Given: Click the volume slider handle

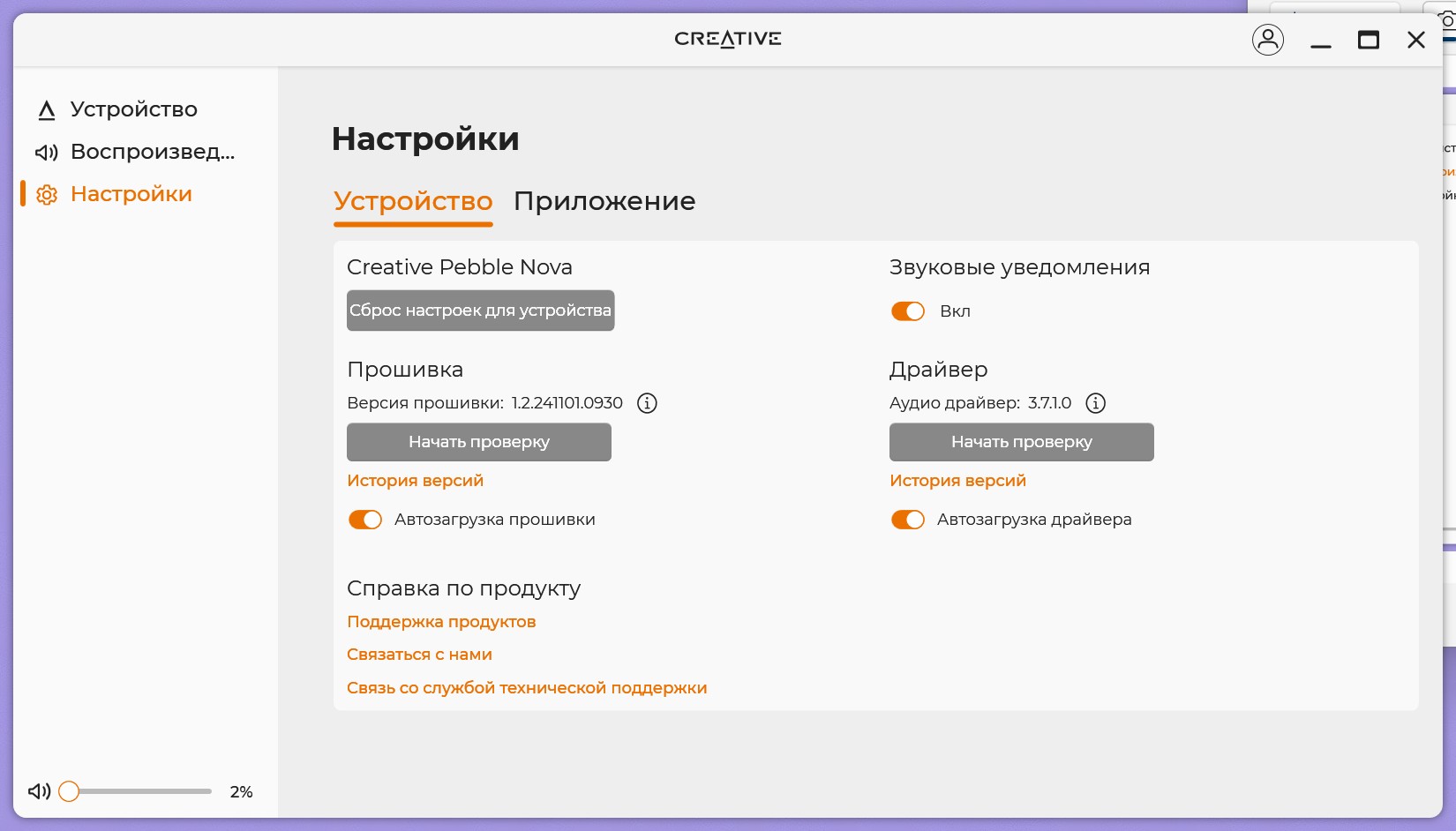Looking at the screenshot, I should (69, 791).
